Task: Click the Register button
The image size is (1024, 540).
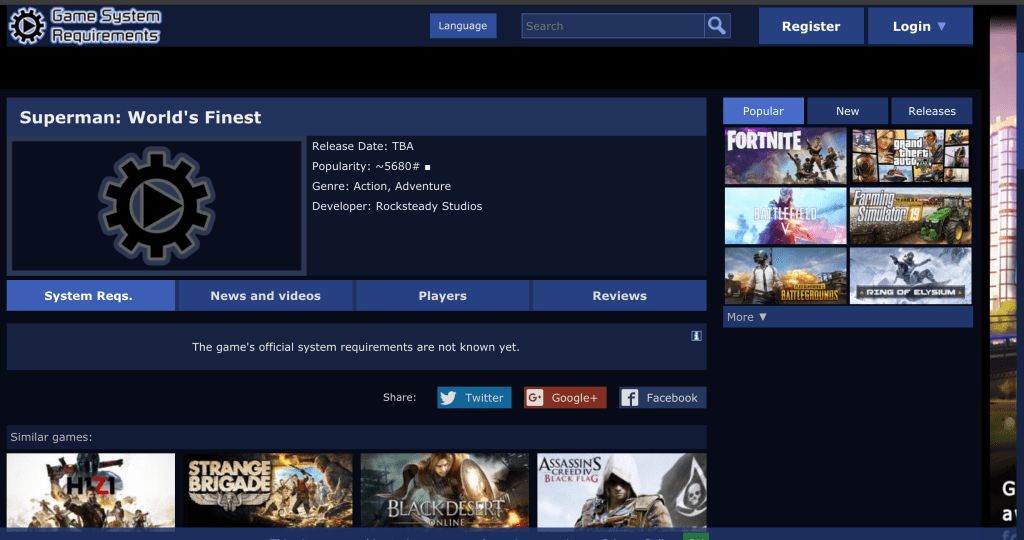Action: click(811, 26)
